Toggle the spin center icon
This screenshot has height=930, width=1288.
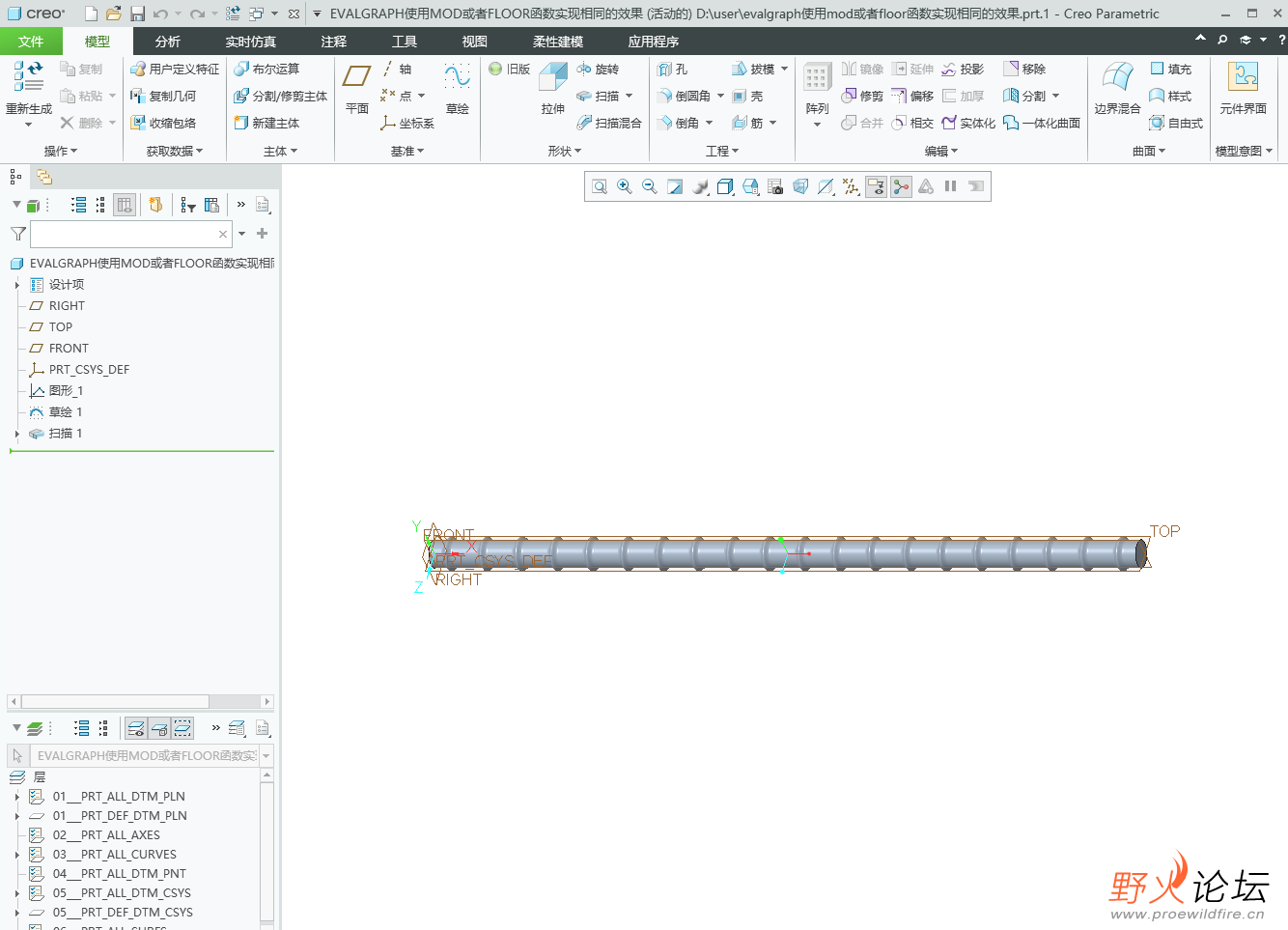[901, 186]
